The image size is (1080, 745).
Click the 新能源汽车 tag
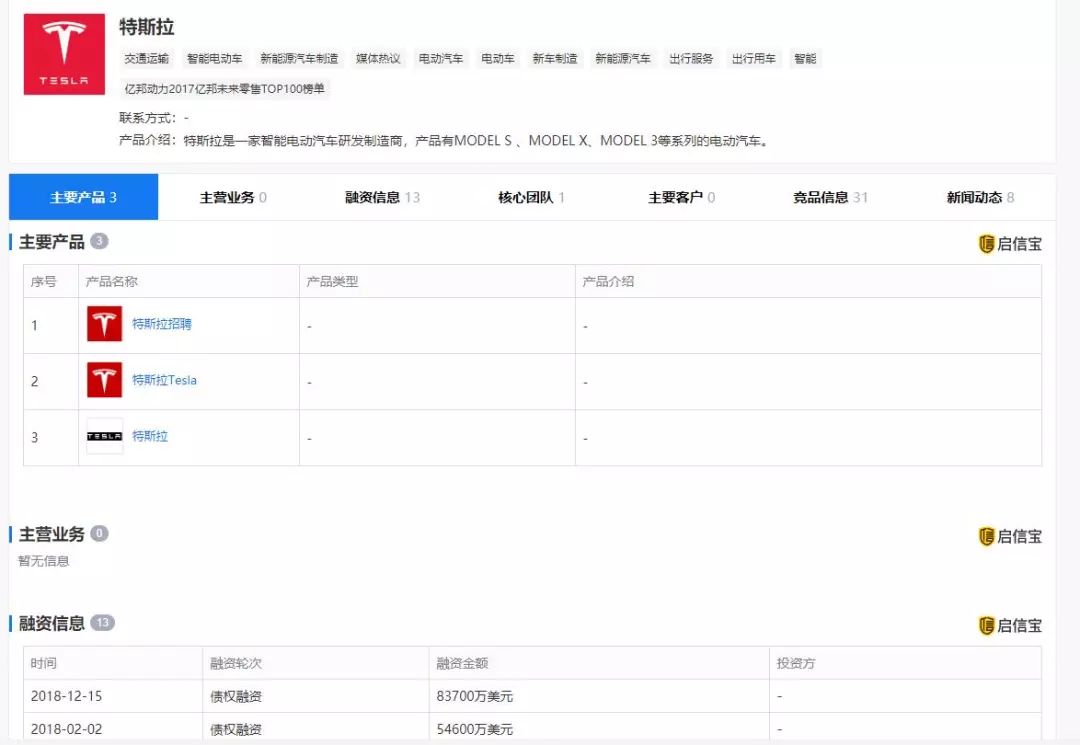(623, 59)
